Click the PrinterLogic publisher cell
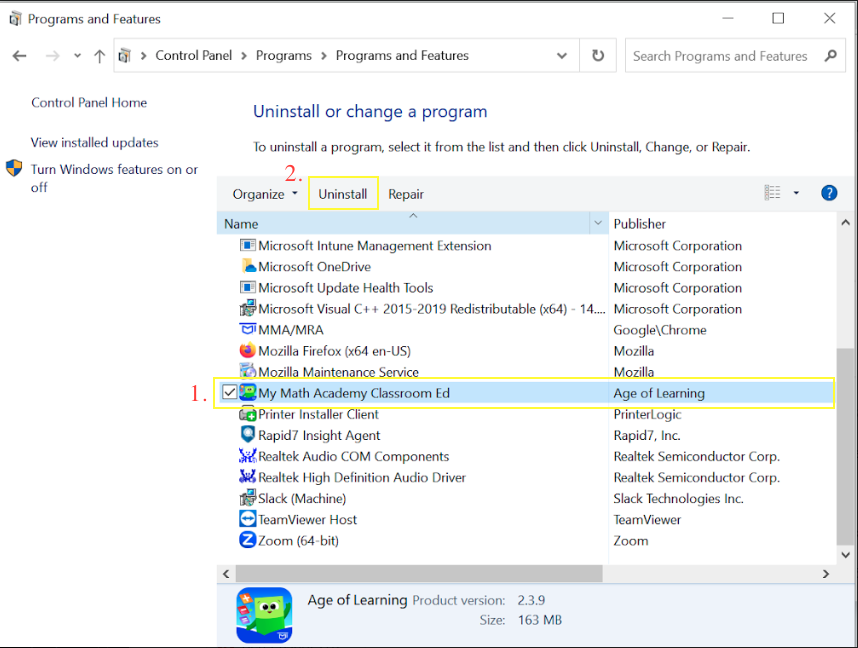Viewport: 858px width, 648px height. click(x=647, y=414)
